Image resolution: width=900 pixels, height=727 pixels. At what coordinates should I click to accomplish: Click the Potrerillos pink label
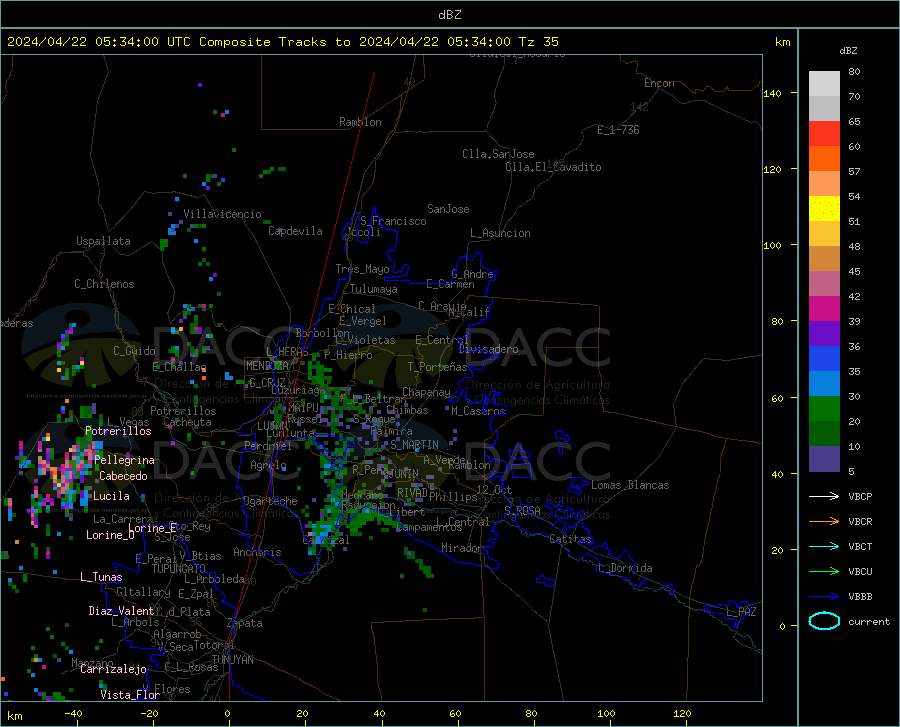coord(118,431)
